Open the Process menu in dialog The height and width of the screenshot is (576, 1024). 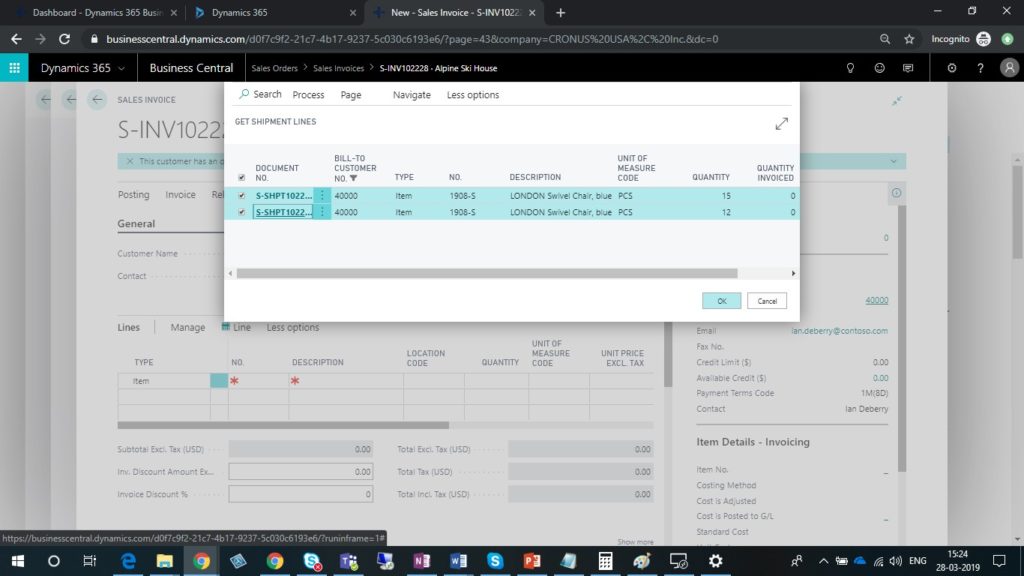pyautogui.click(x=308, y=95)
